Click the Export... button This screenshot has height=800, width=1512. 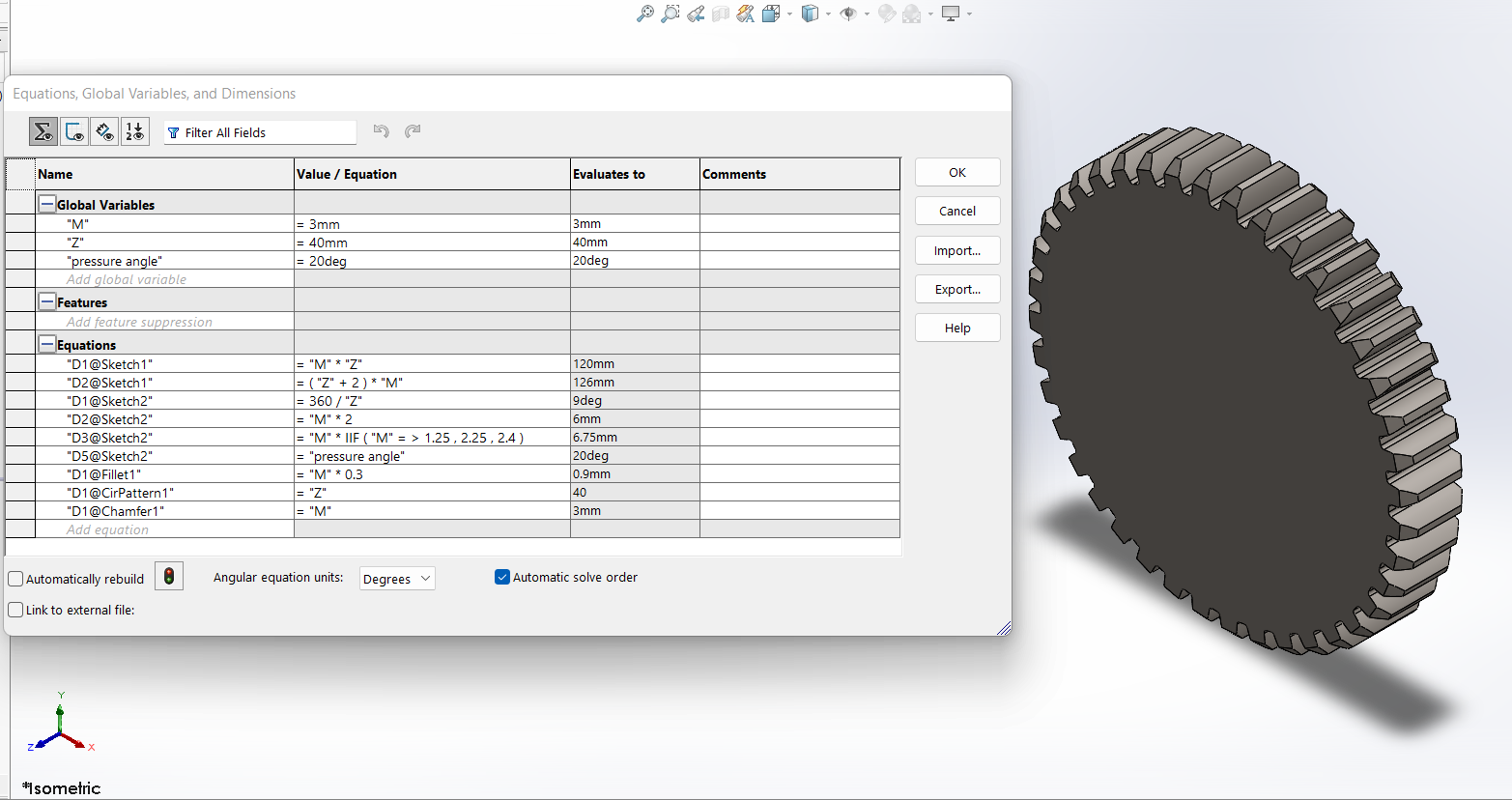[957, 289]
